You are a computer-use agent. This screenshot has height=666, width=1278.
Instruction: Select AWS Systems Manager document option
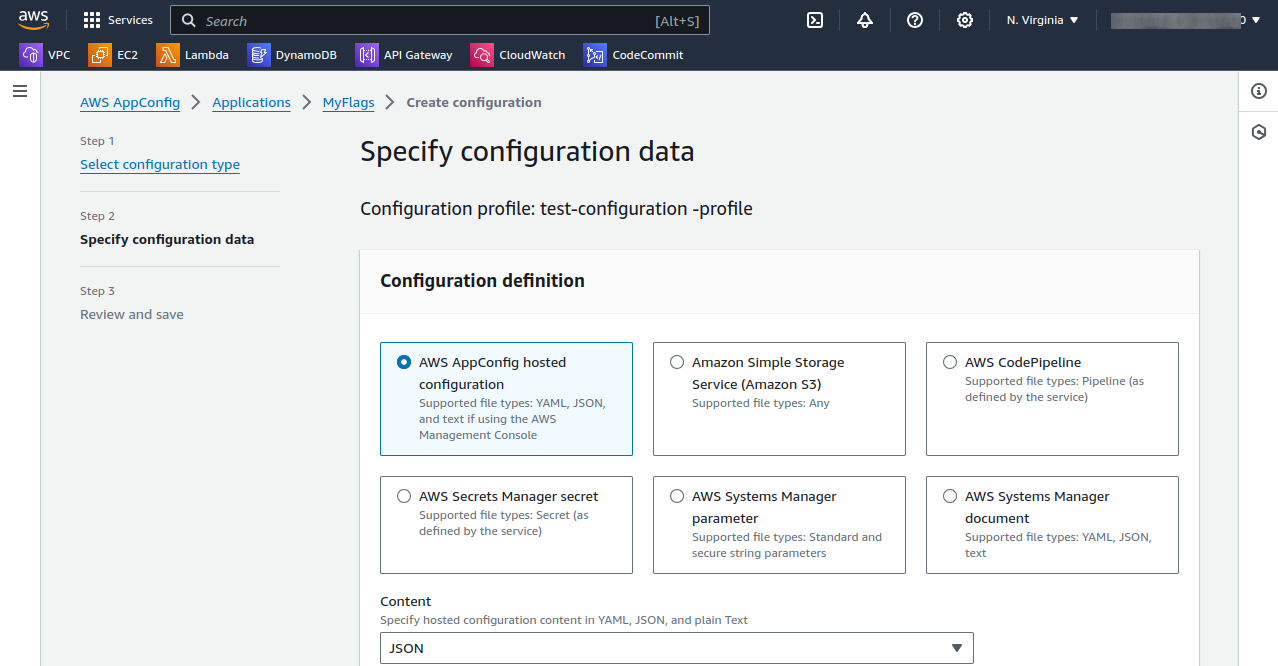pos(1052,525)
